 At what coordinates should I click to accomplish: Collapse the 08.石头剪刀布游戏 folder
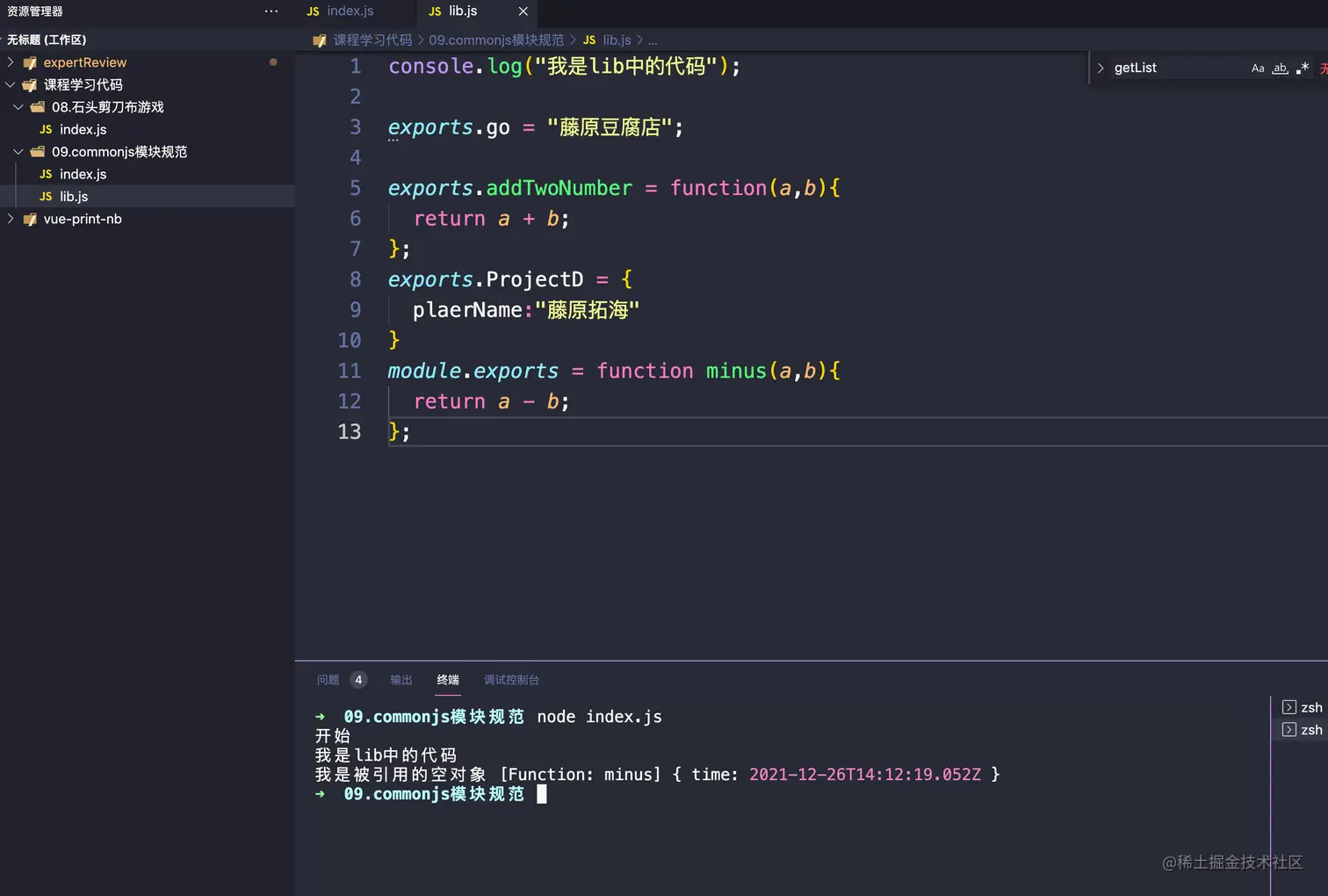point(18,106)
